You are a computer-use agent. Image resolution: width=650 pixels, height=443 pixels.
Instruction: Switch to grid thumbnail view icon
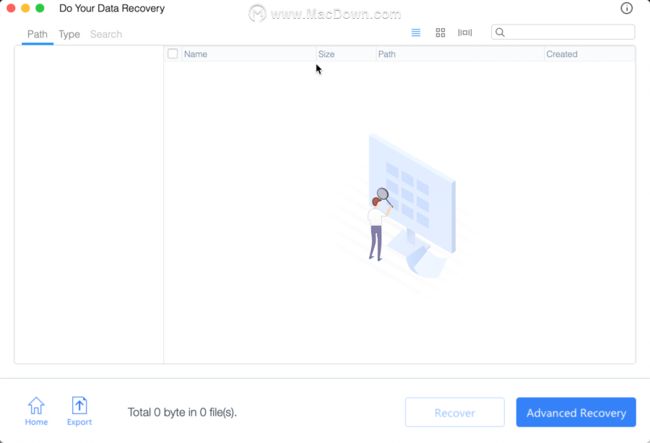[440, 32]
